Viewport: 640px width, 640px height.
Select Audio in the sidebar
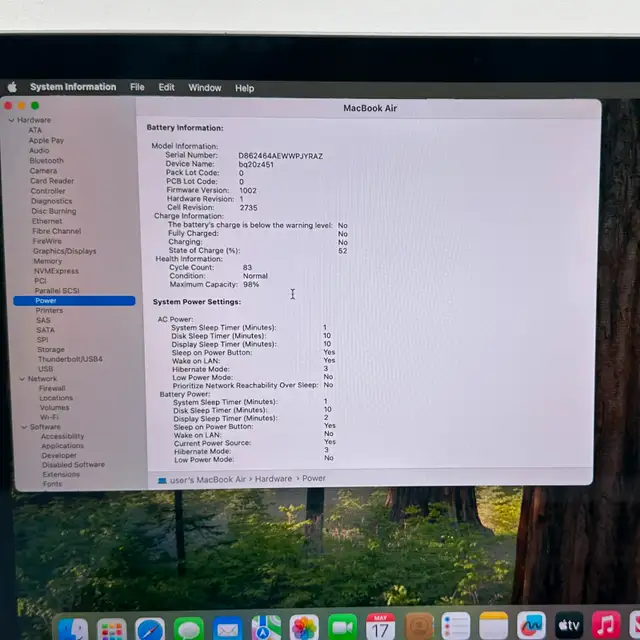point(39,151)
